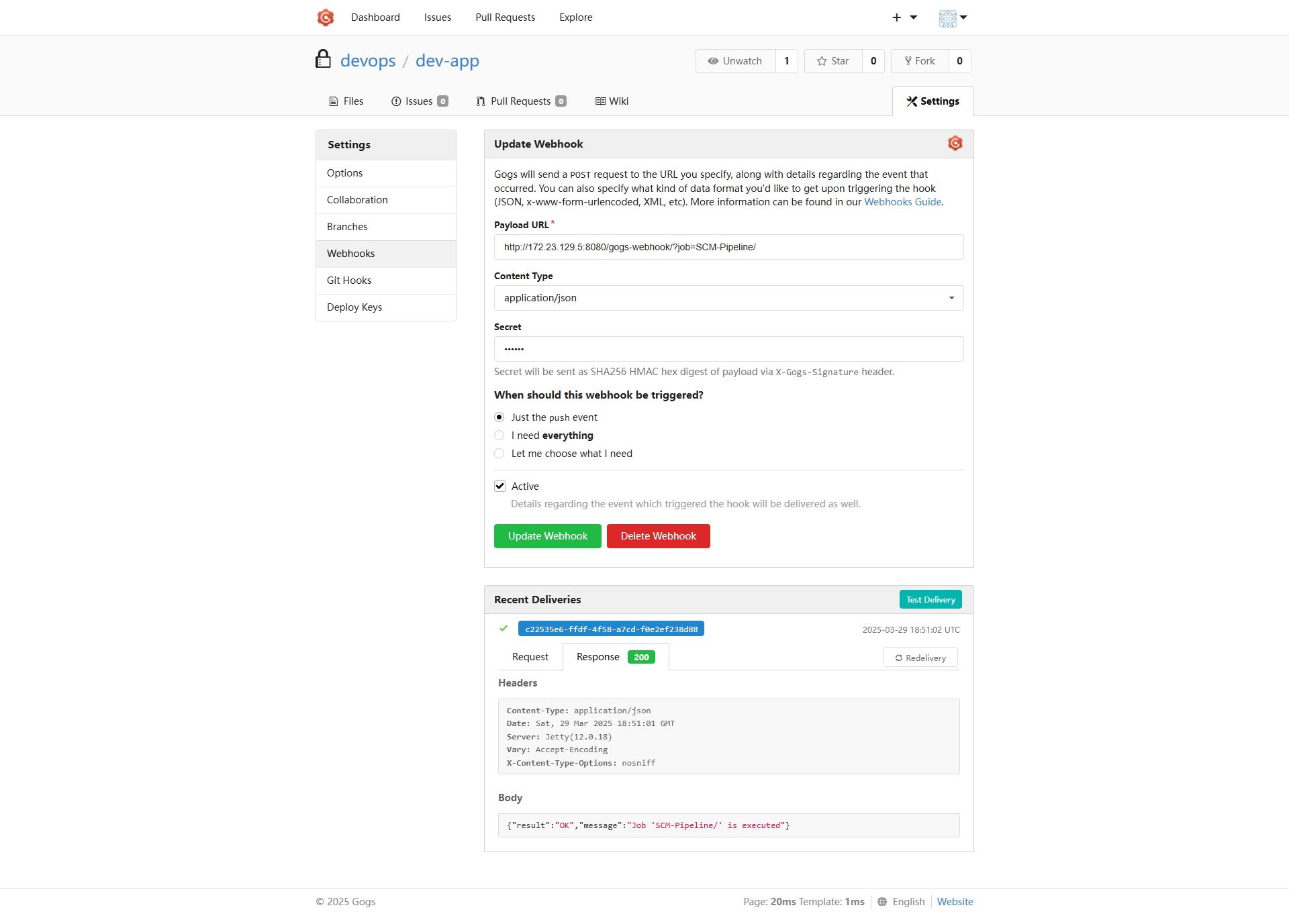
Task: Toggle the Active checkbox
Action: click(500, 486)
